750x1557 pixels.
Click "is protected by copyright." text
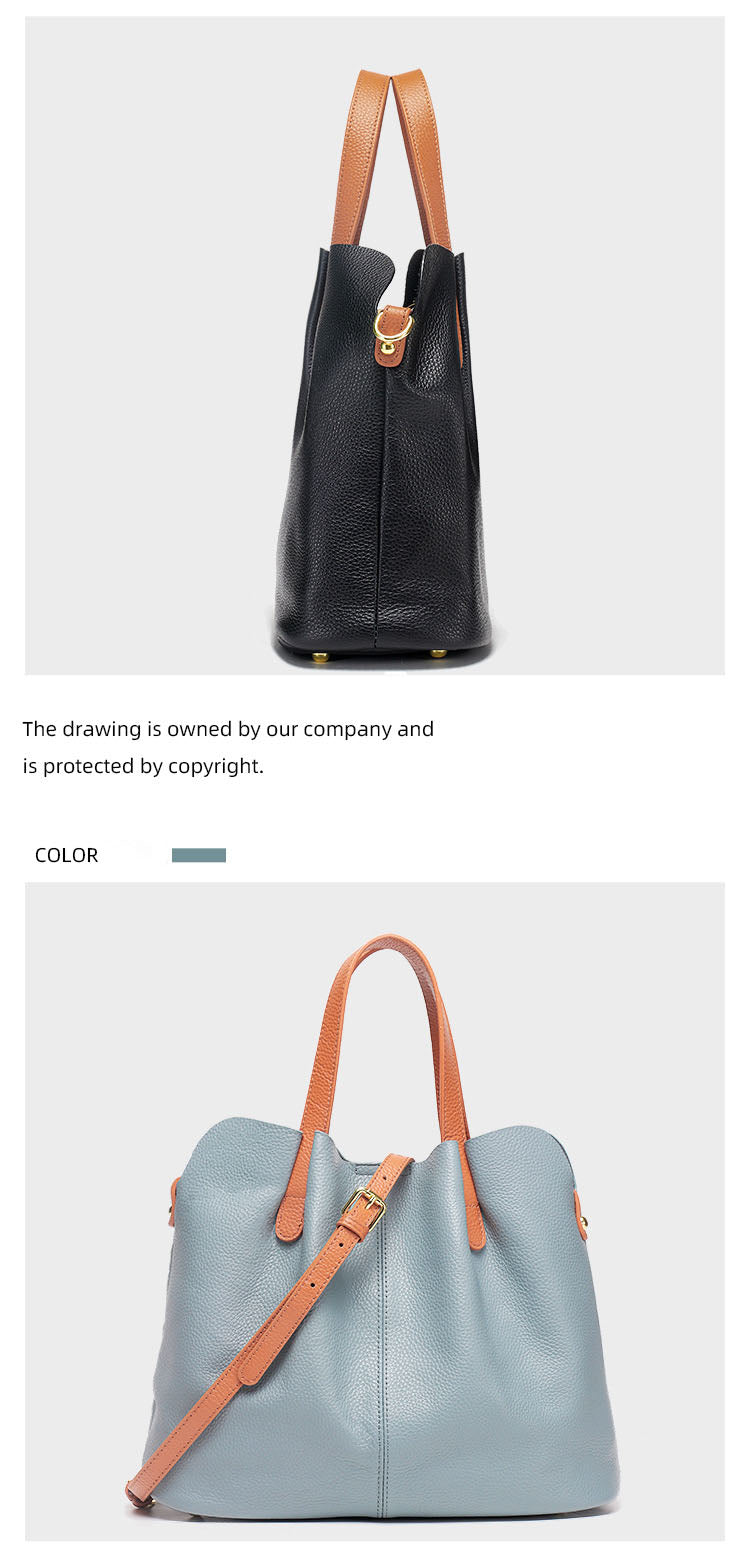coord(143,767)
